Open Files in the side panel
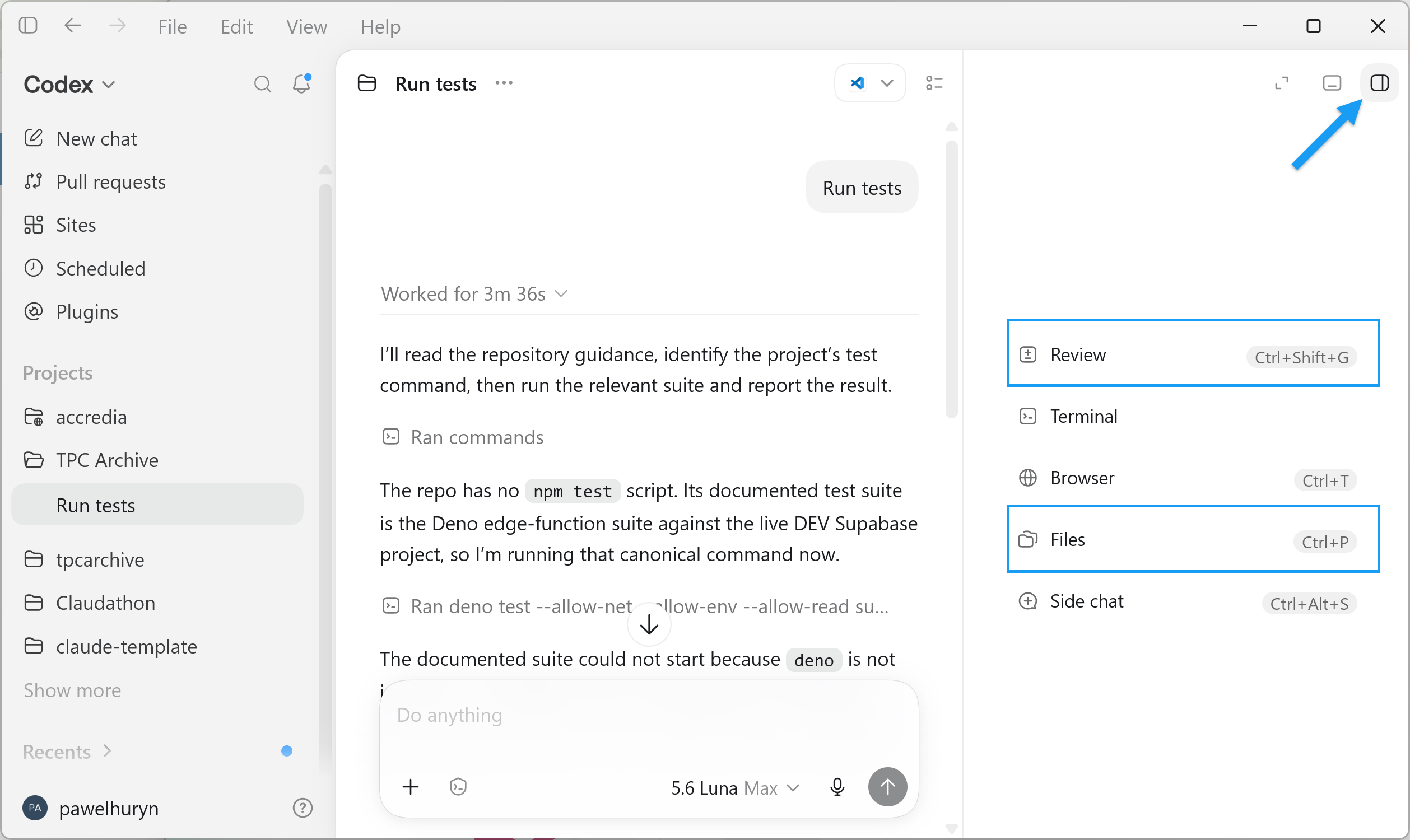This screenshot has height=840, width=1410. (1193, 539)
